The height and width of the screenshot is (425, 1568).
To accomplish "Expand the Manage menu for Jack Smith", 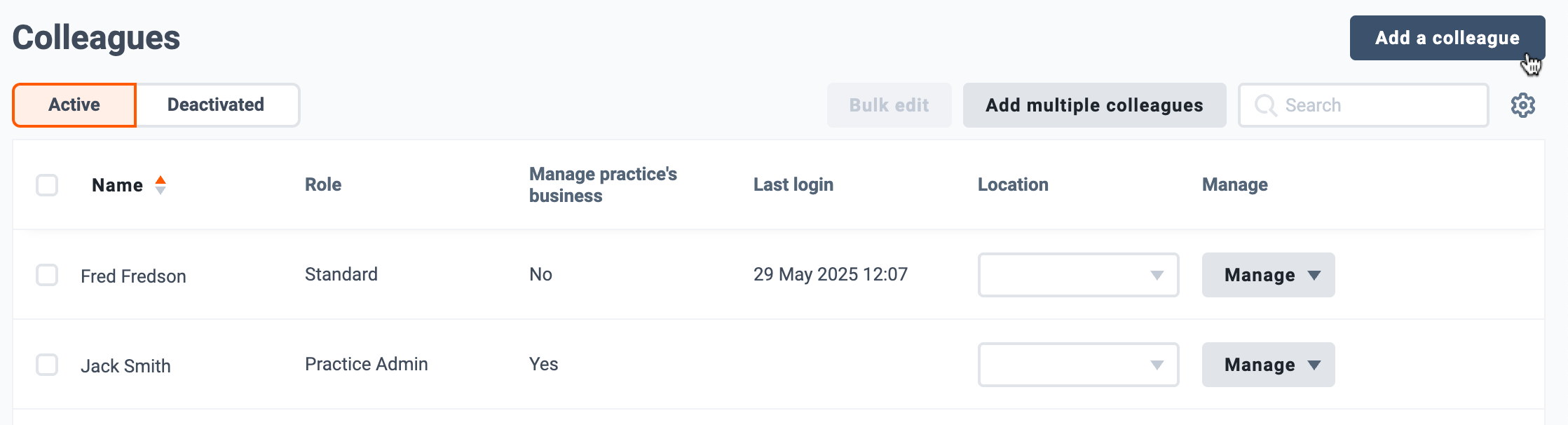I will click(1268, 365).
